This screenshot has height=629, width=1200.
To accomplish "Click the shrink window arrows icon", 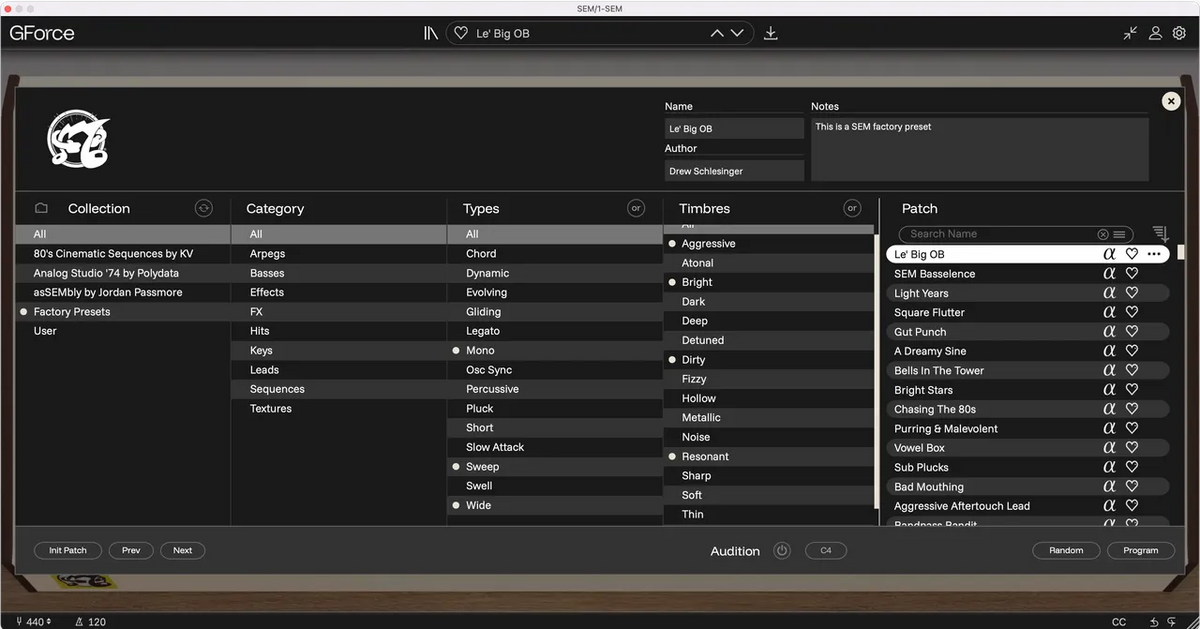I will click(1130, 33).
